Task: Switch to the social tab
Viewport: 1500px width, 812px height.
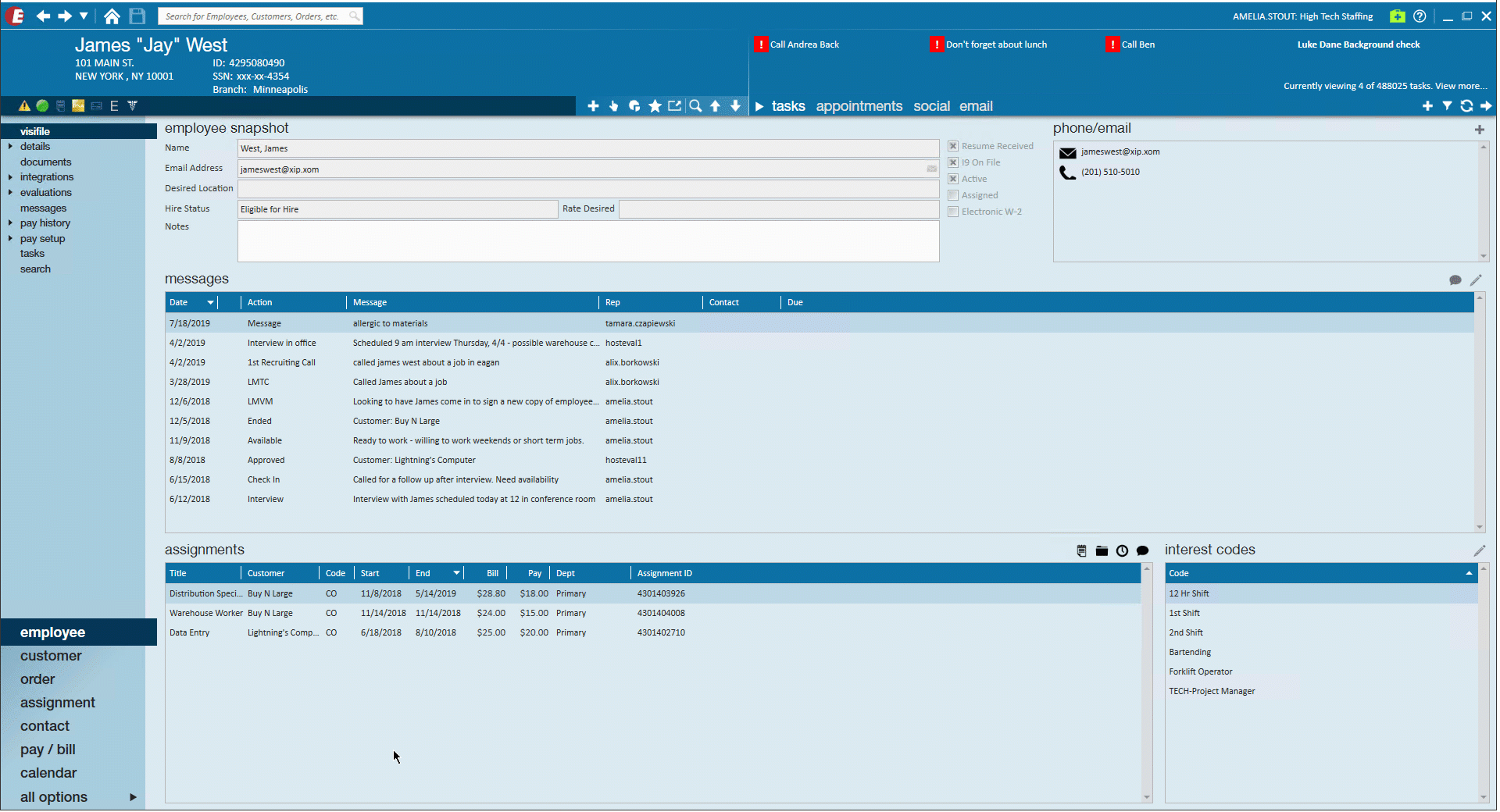Action: point(931,106)
